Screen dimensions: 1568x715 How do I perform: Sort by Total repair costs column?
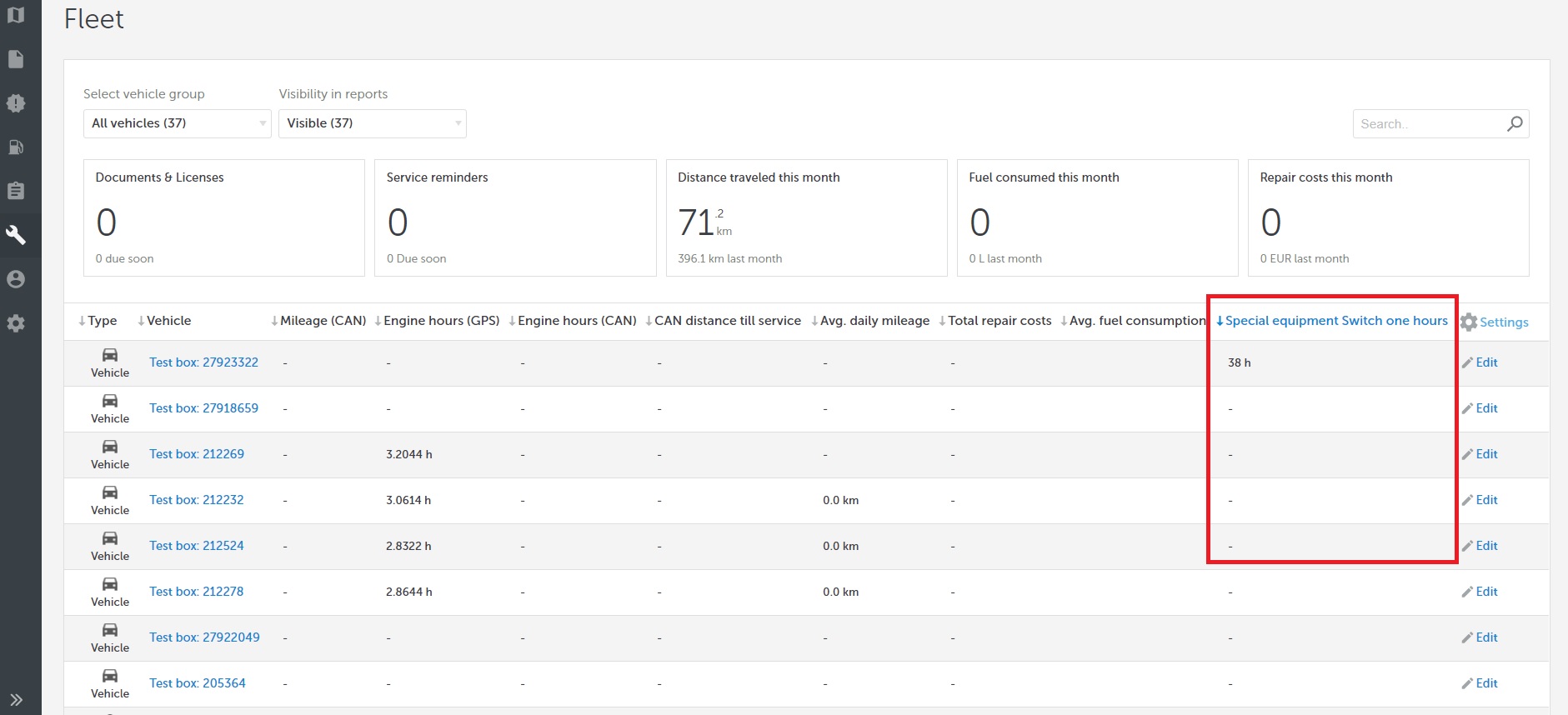click(x=995, y=321)
